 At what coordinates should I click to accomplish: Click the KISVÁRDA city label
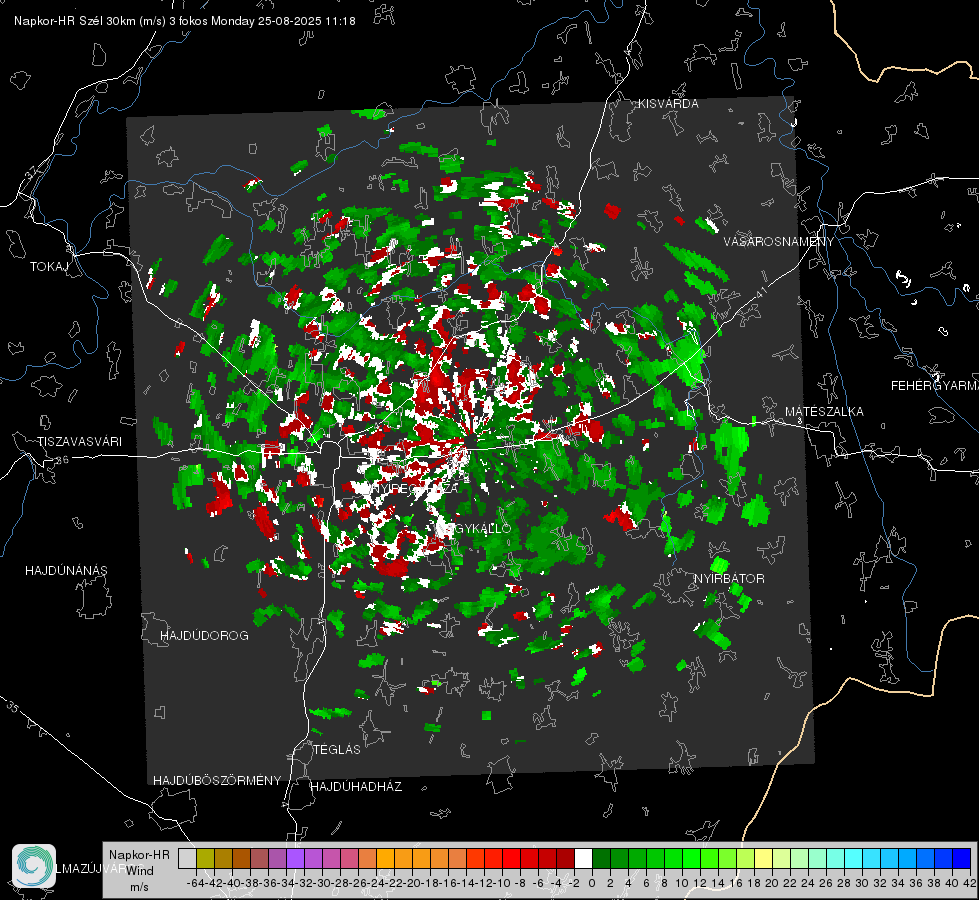click(668, 104)
